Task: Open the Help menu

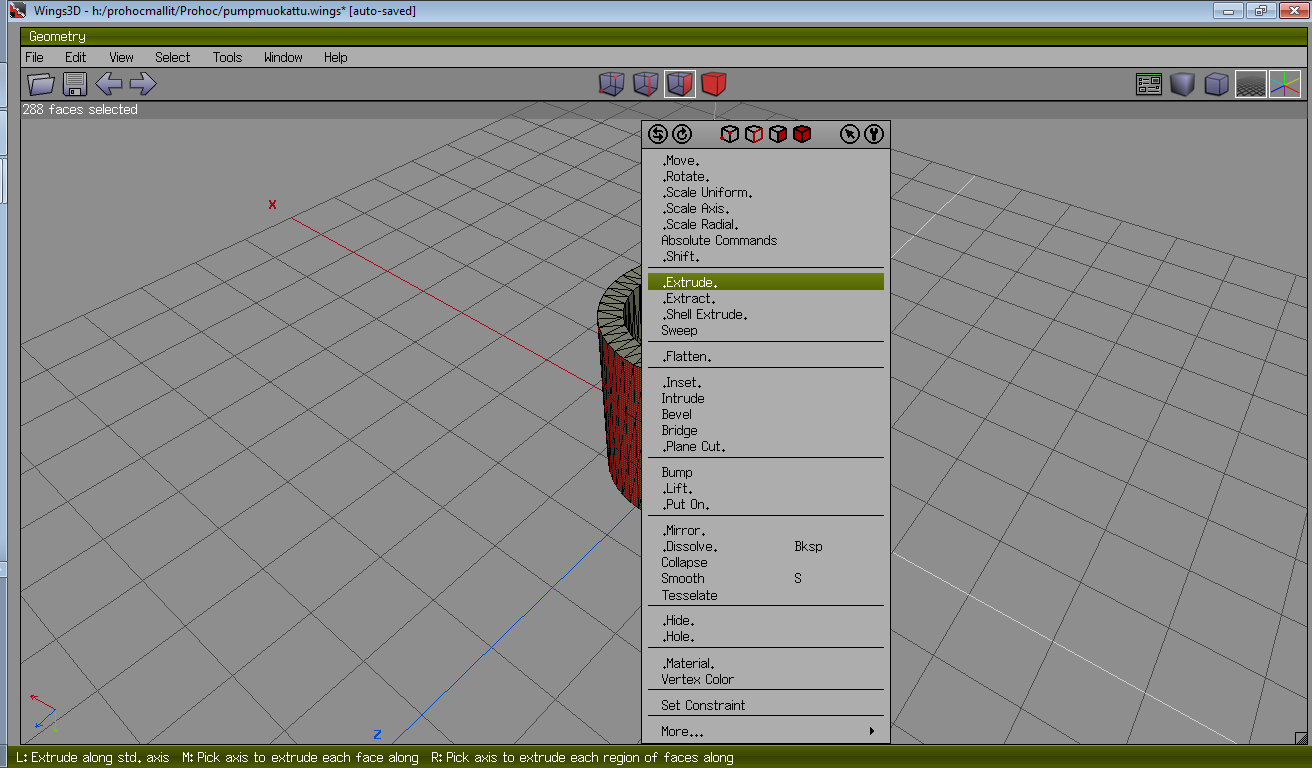Action: click(335, 57)
